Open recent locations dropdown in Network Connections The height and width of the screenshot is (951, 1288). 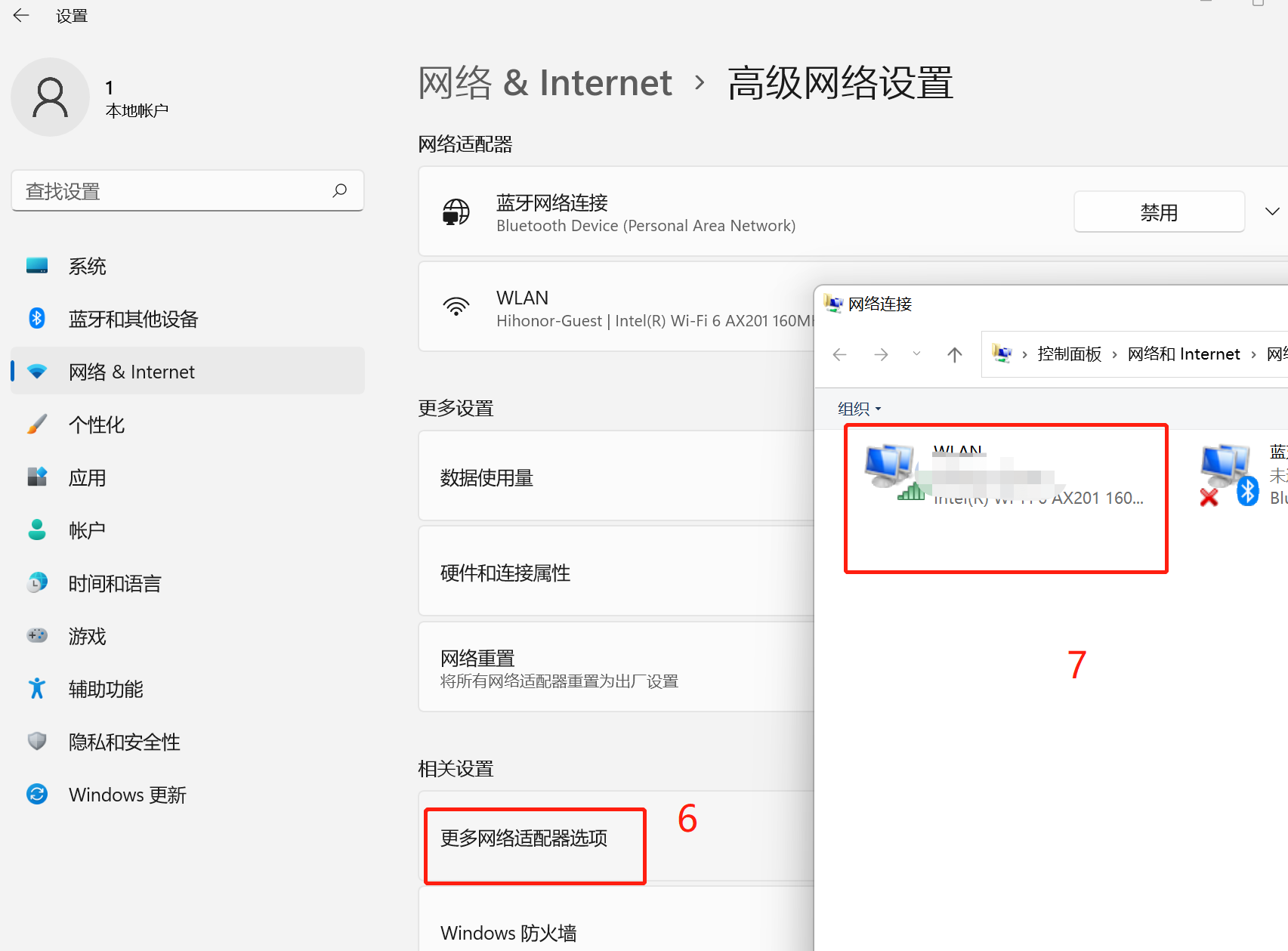(916, 354)
